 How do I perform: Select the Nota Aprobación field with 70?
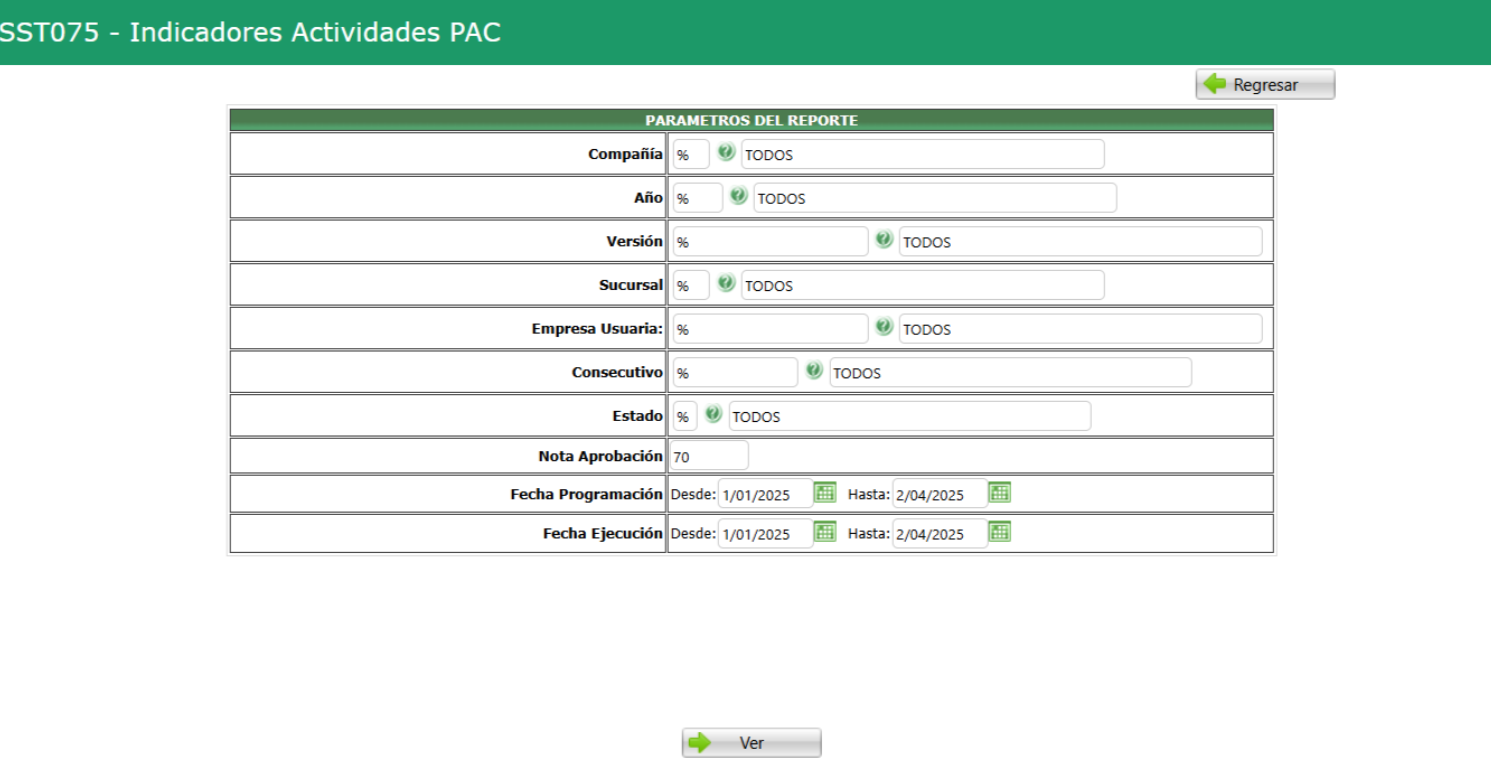pos(709,456)
